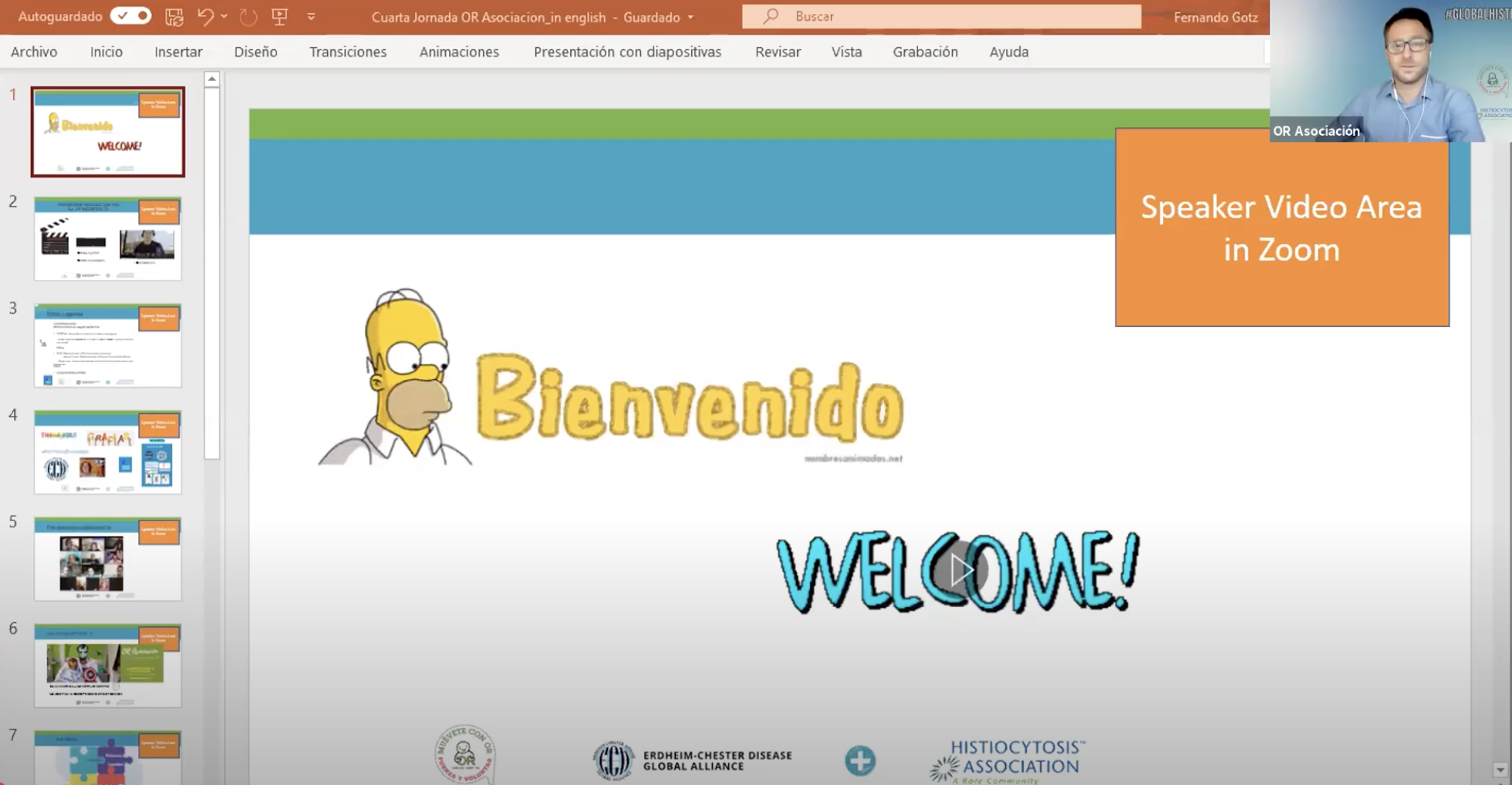The width and height of the screenshot is (1512, 785).
Task: Click the Erdheim-Chester Disease Global Alliance logo
Action: pos(692,760)
